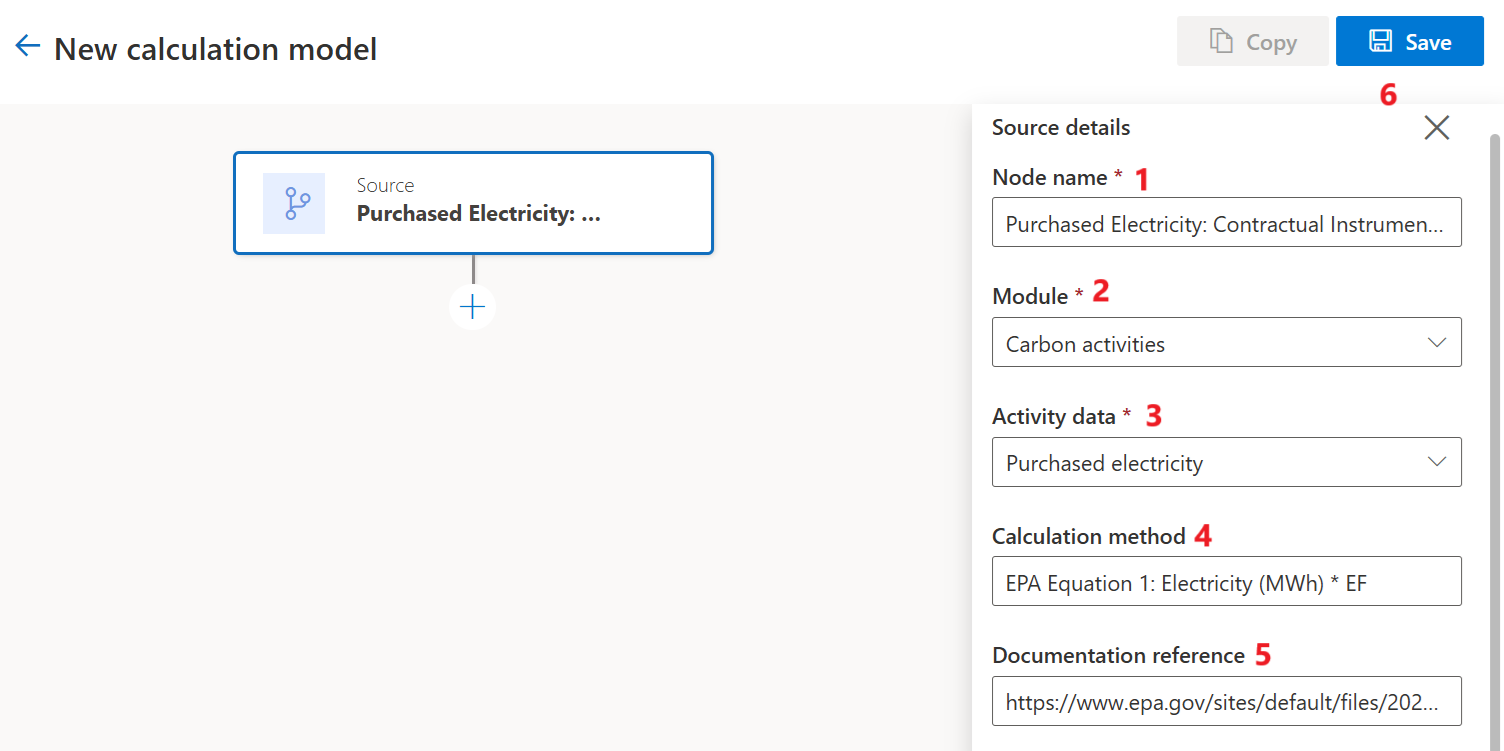The width and height of the screenshot is (1504, 751).
Task: Click the Node name text field
Action: [x=1226, y=223]
